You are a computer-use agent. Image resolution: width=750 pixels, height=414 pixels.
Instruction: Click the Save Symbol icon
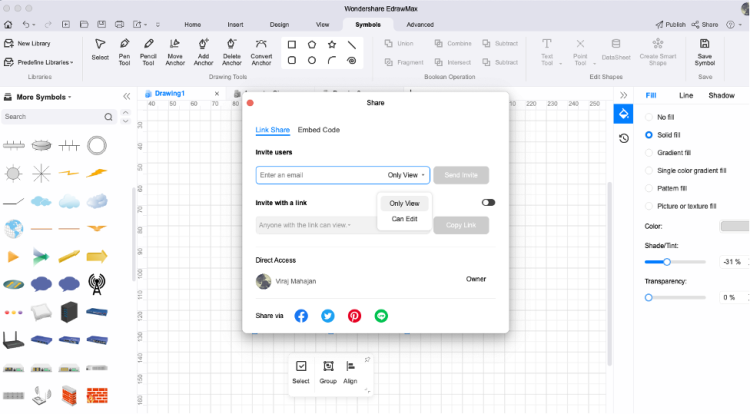click(x=705, y=44)
